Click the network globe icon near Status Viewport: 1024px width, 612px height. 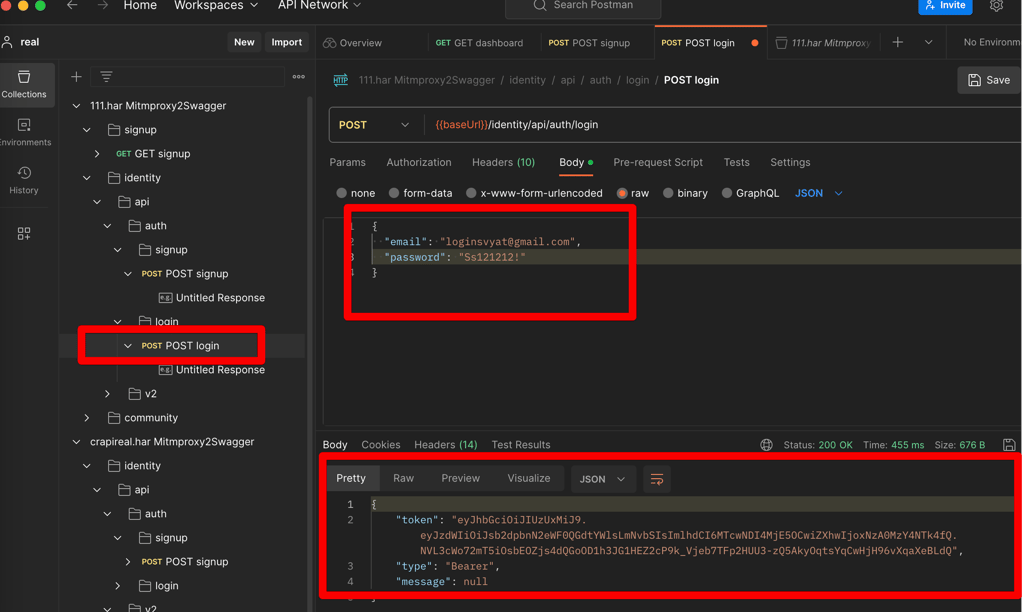(766, 445)
